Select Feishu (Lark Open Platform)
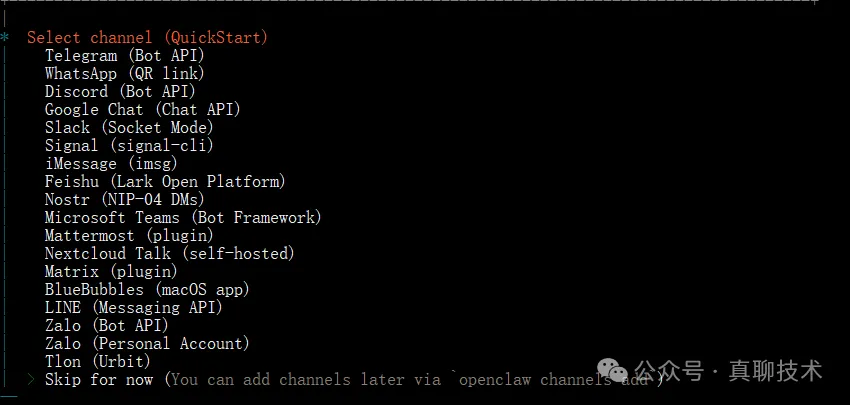Image resolution: width=850 pixels, height=405 pixels. point(165,182)
